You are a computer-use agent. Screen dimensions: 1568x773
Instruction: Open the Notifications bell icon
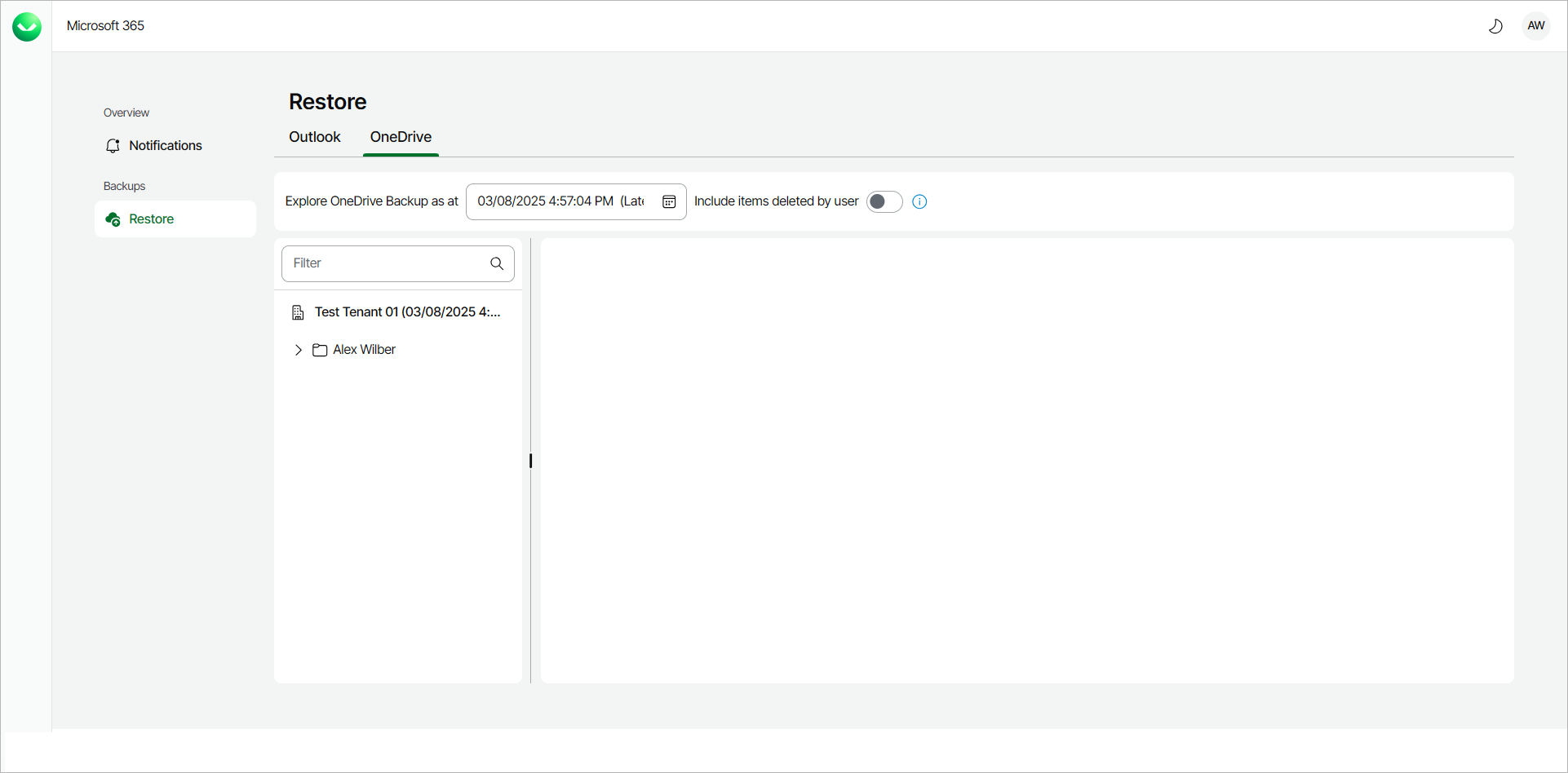tap(113, 145)
